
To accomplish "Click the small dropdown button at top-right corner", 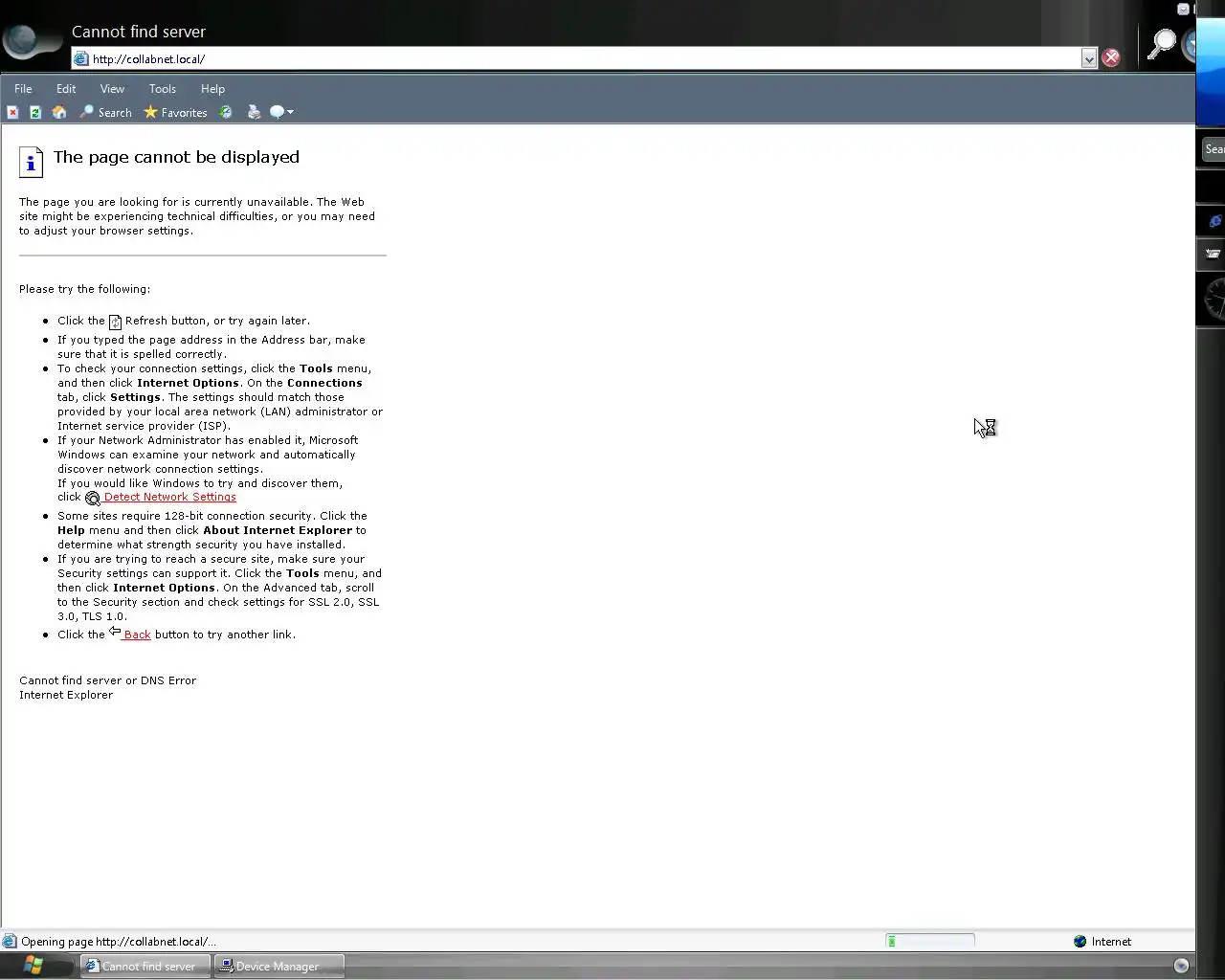I will [x=1183, y=9].
